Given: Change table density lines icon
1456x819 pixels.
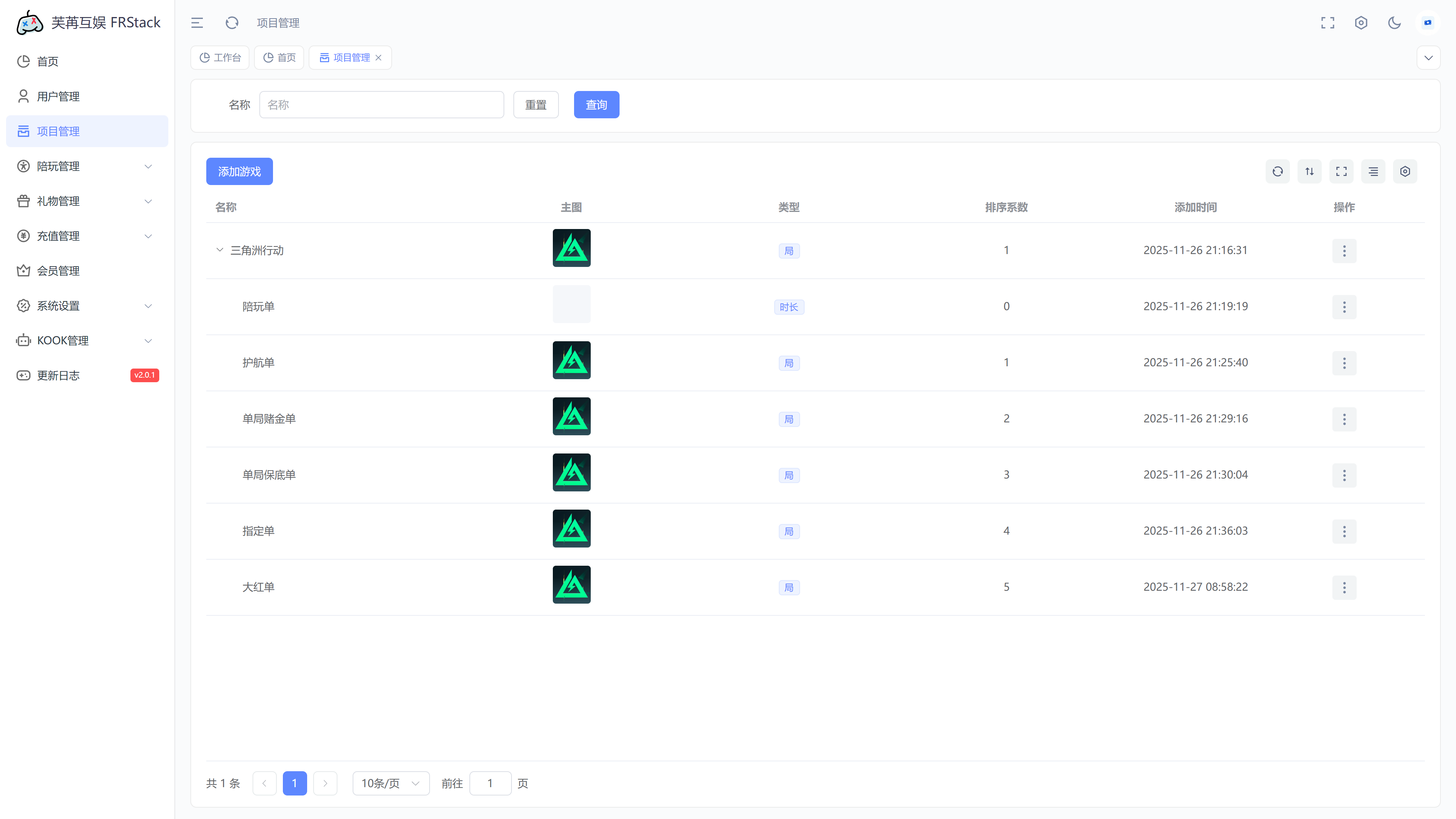Looking at the screenshot, I should pyautogui.click(x=1373, y=171).
